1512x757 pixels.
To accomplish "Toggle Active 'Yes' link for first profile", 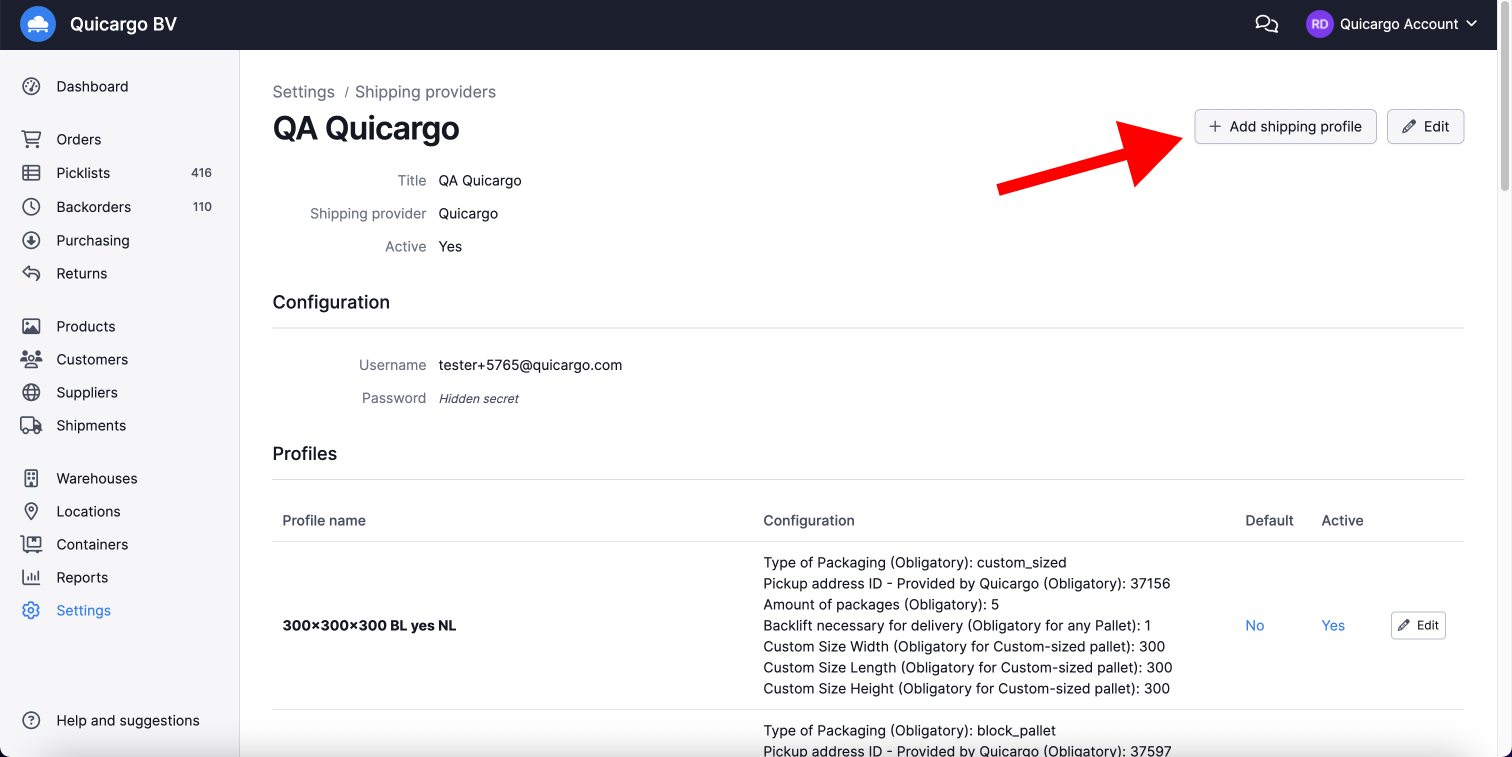I will click(1332, 626).
